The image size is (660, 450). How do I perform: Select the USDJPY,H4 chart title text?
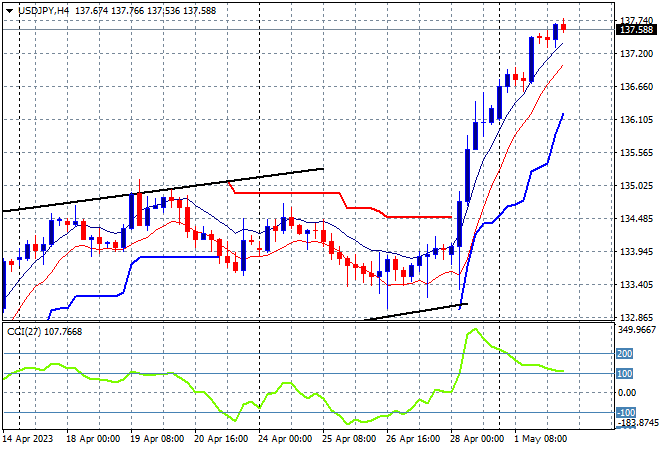pyautogui.click(x=43, y=11)
